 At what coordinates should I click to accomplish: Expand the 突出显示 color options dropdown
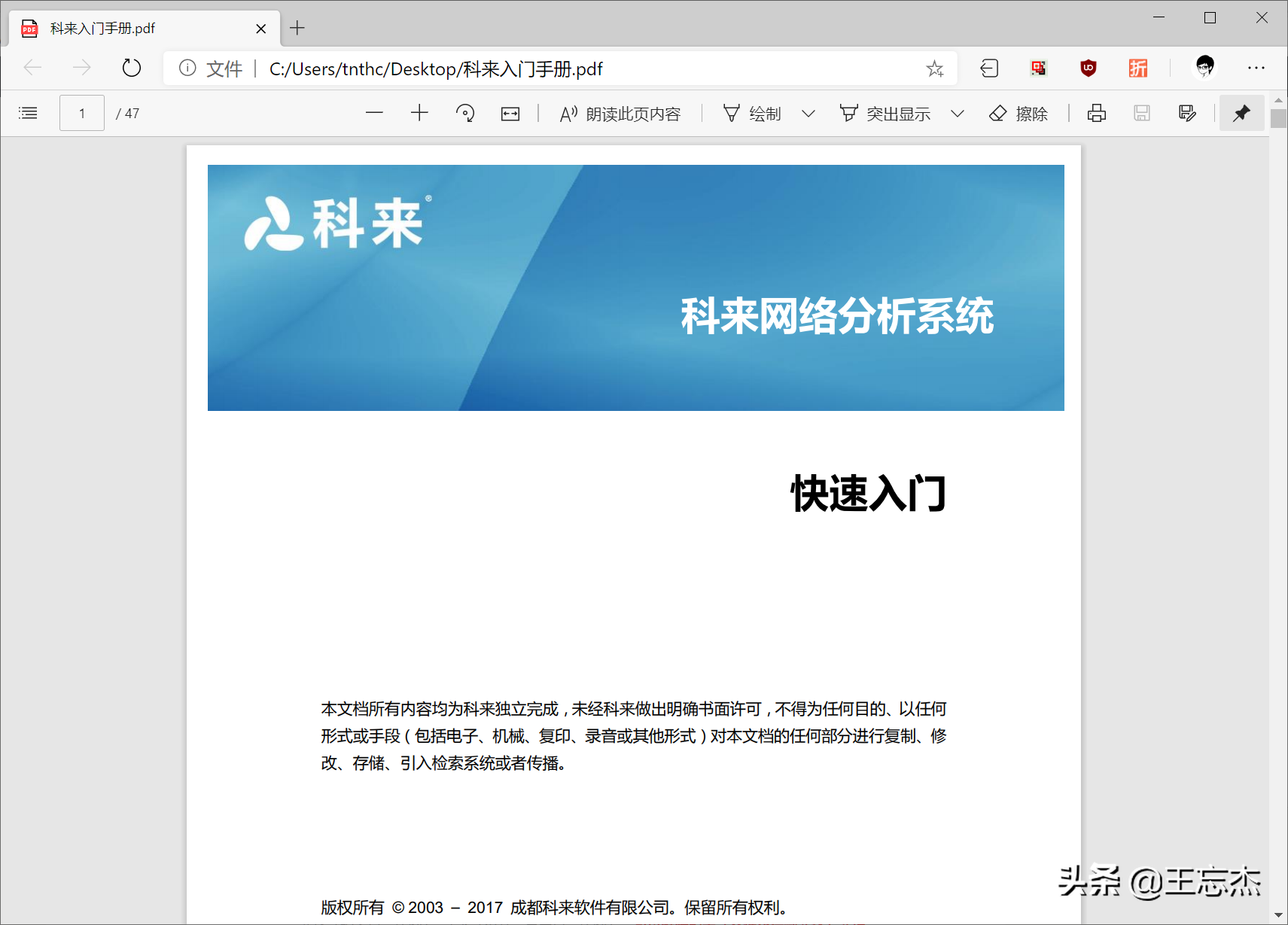[958, 114]
